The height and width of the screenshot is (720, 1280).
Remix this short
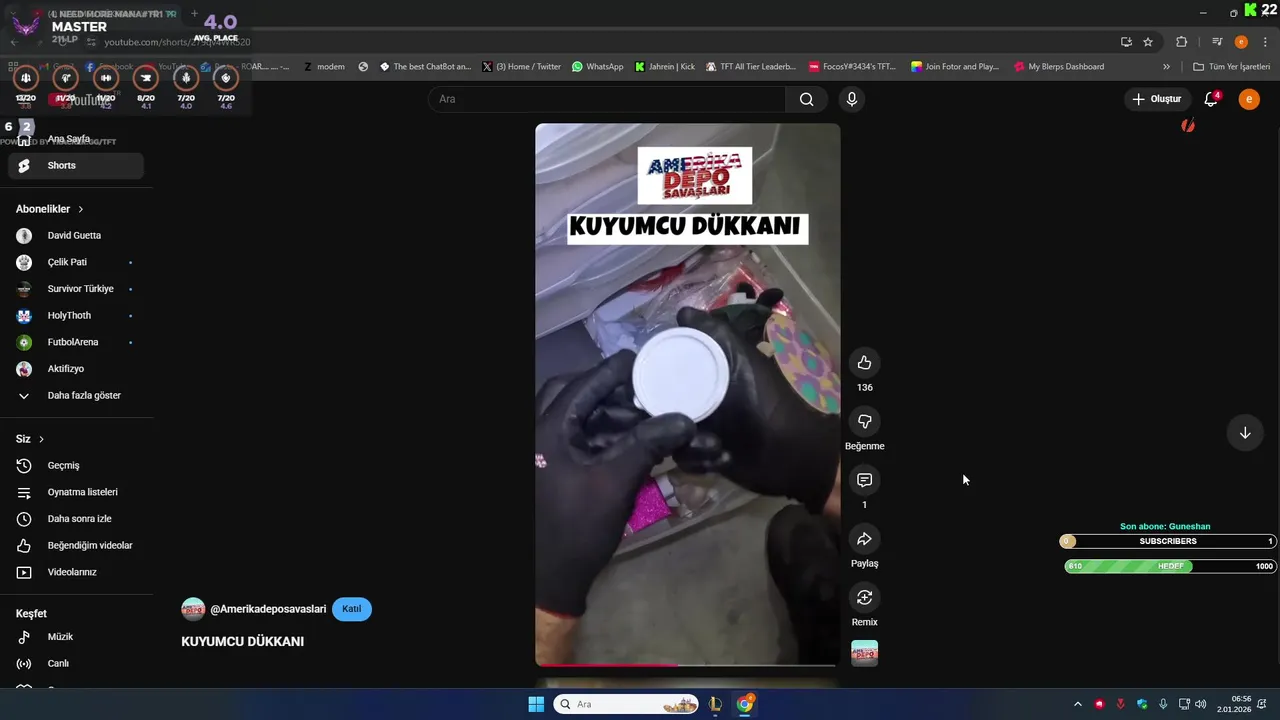point(864,597)
